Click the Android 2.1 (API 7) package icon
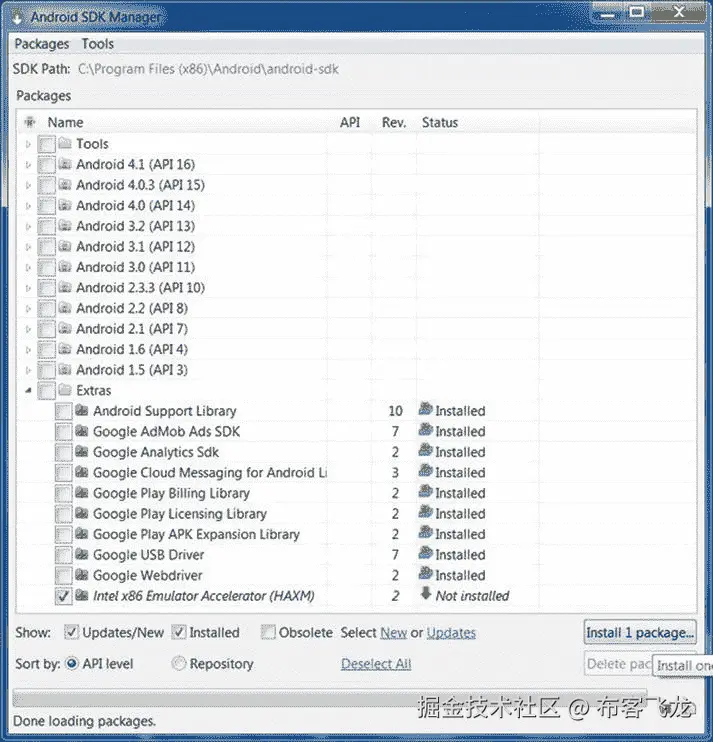Viewport: 713px width, 742px height. click(65, 328)
